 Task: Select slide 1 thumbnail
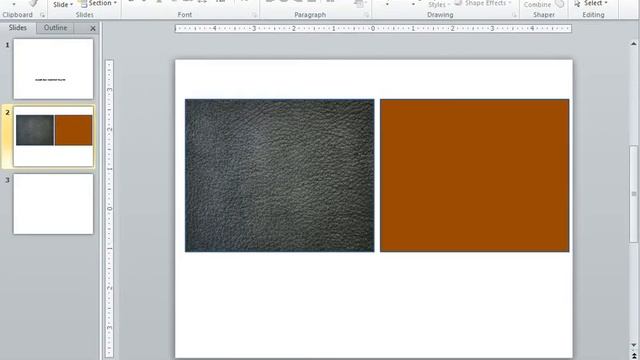point(53,69)
